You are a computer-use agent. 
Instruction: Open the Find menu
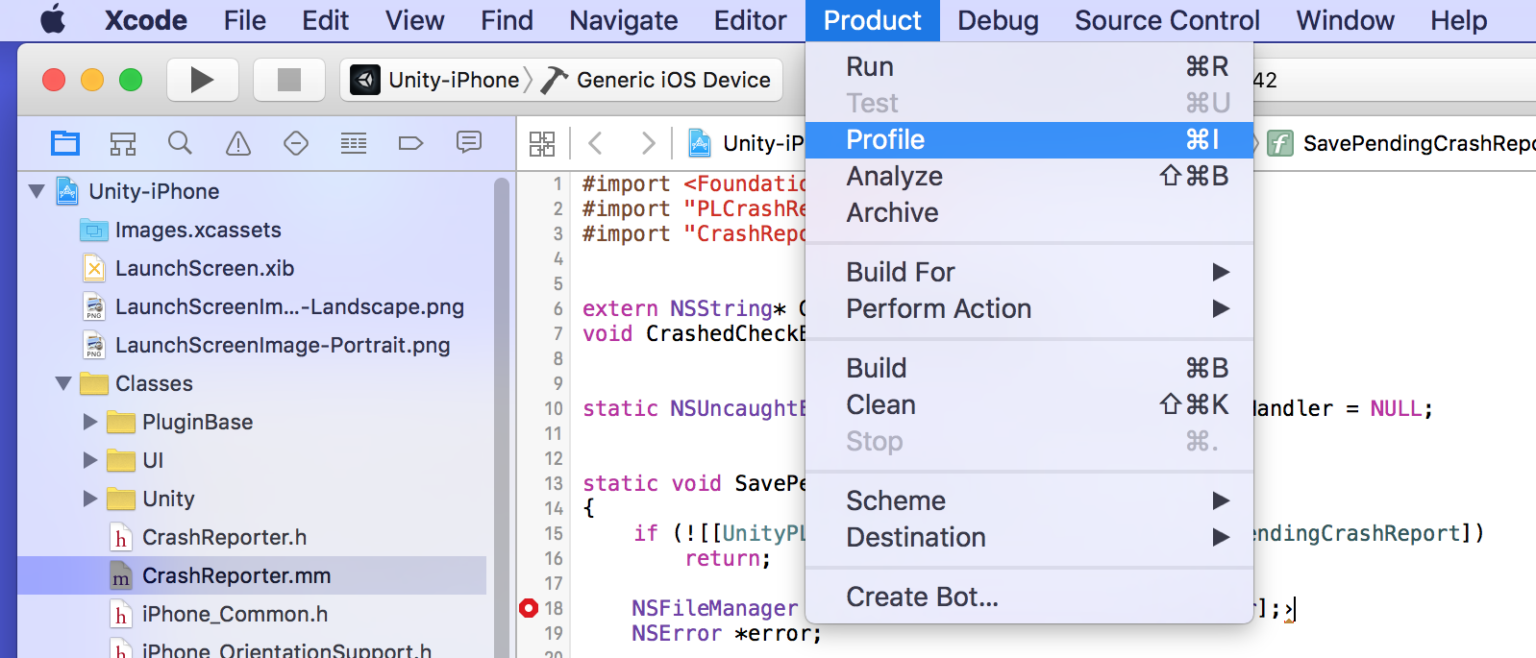click(507, 20)
